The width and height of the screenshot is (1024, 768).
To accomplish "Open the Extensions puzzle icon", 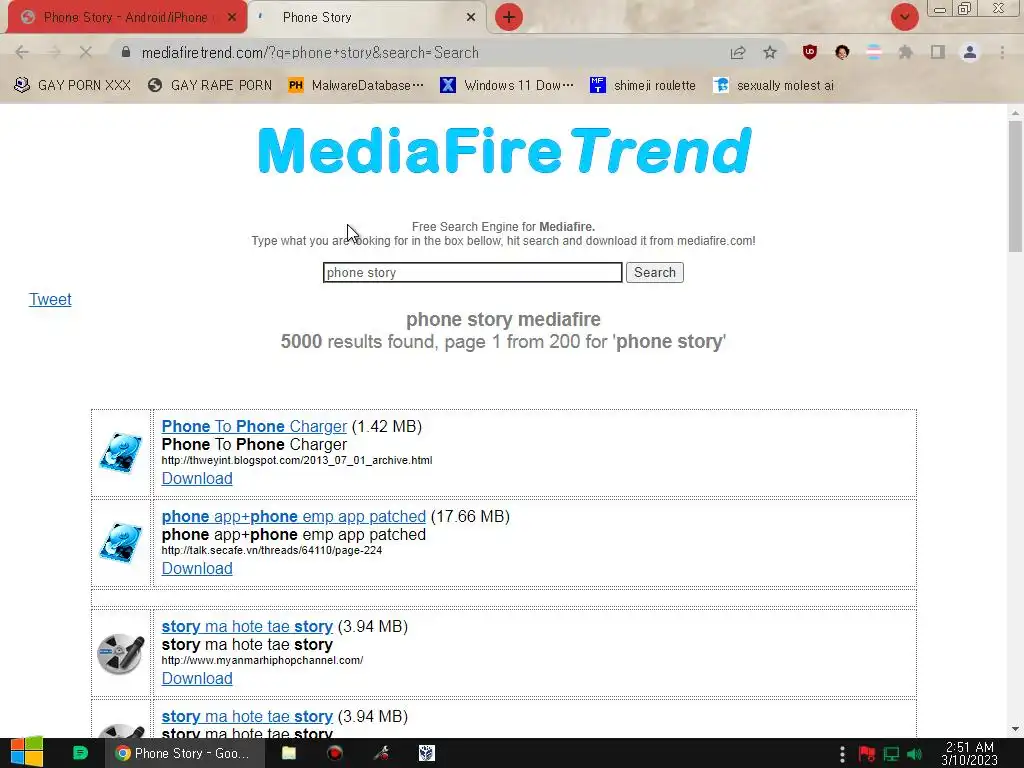I will (x=906, y=53).
